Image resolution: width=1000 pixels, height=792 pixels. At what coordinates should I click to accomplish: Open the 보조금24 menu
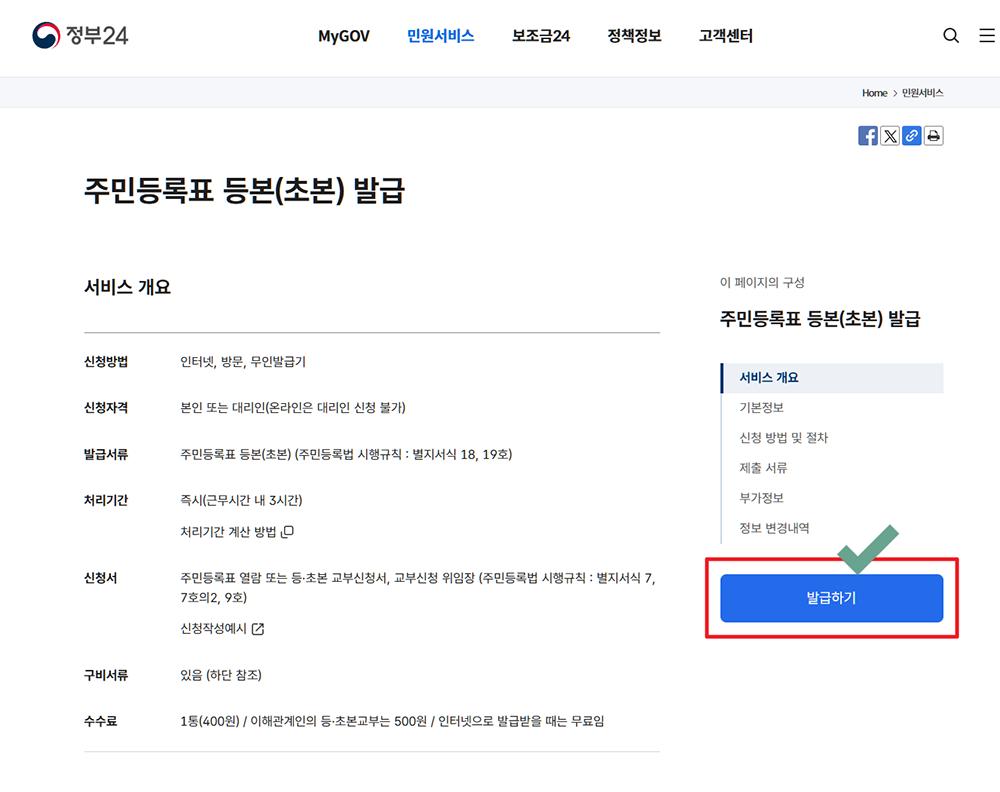[540, 36]
